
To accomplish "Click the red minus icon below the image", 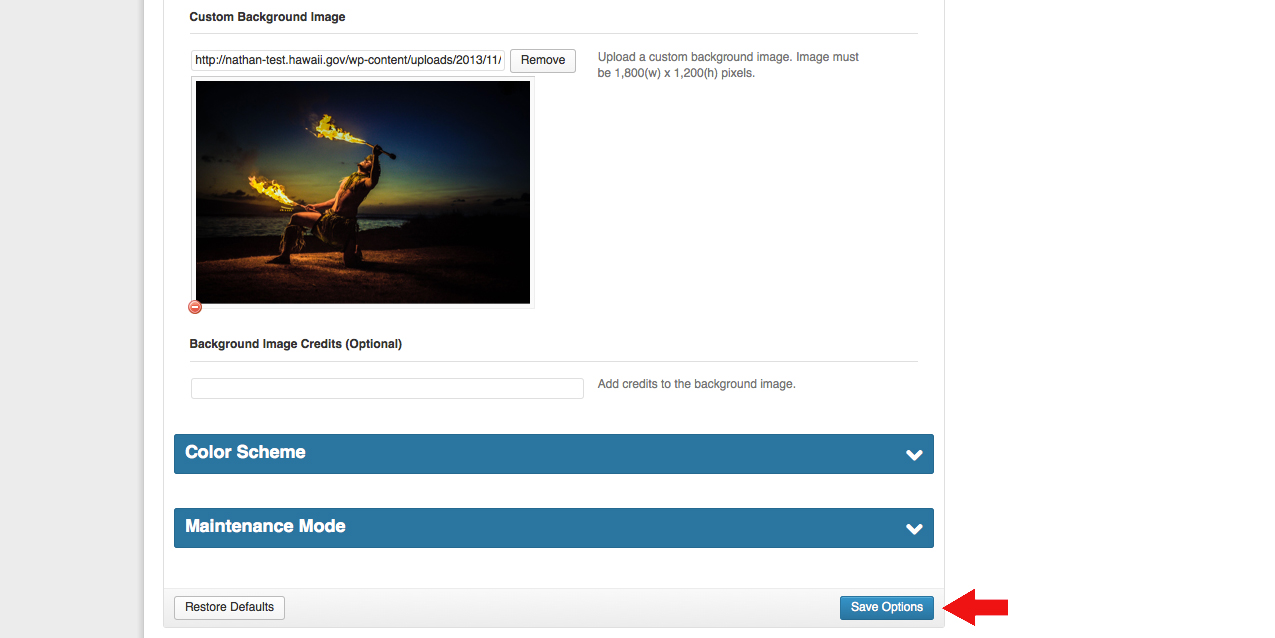I will coord(195,307).
